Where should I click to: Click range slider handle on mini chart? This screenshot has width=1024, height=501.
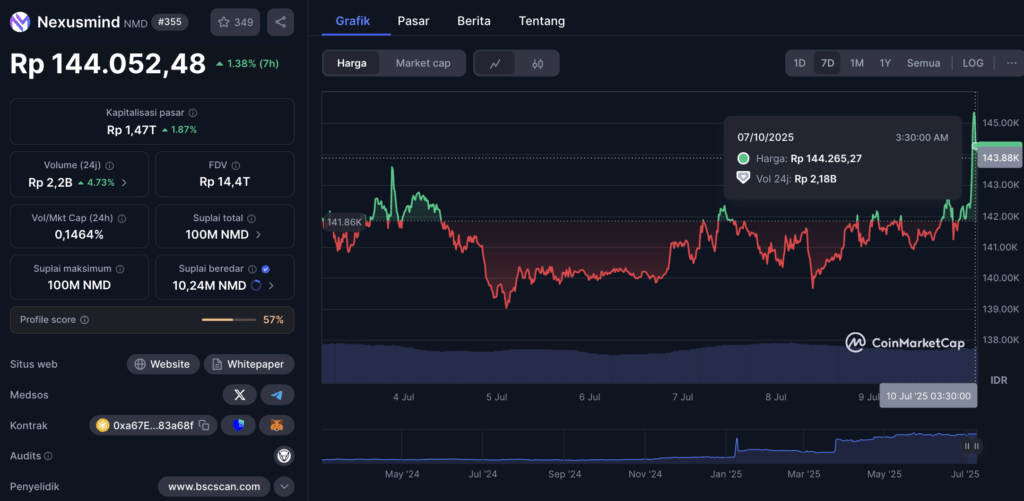point(972,446)
